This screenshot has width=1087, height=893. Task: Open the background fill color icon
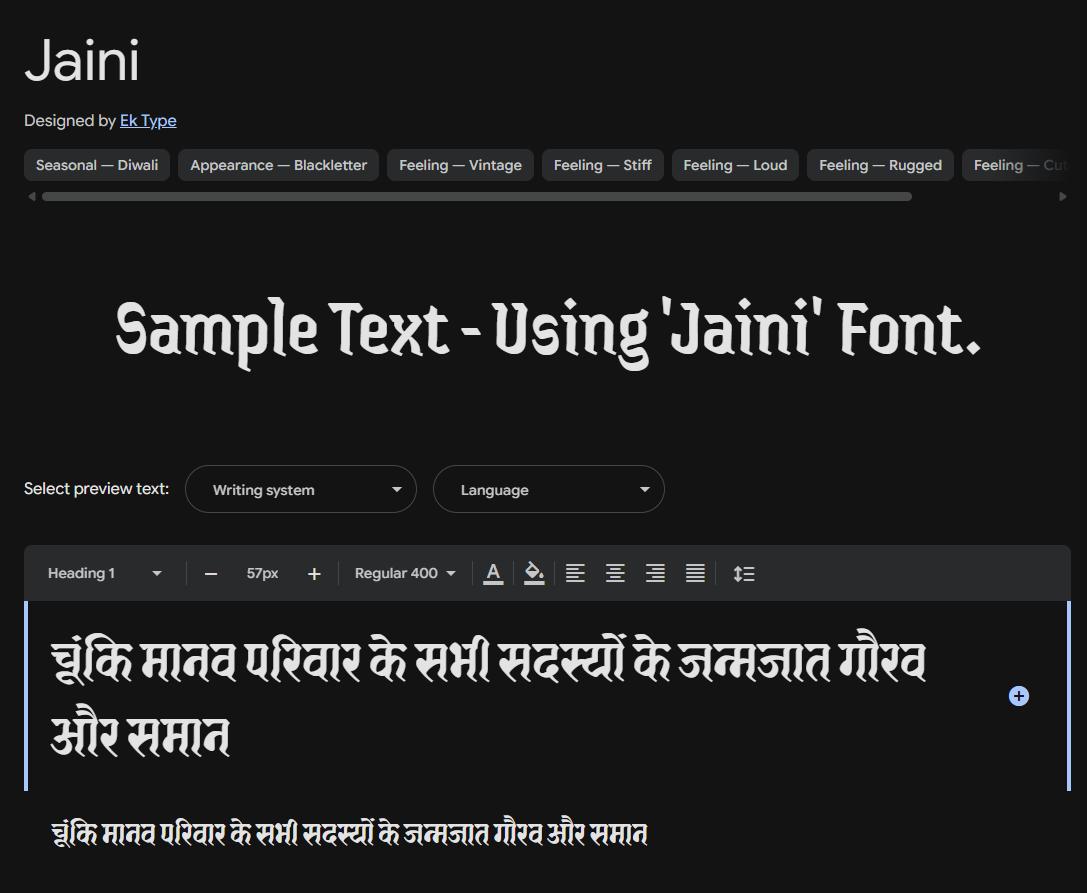(x=534, y=573)
